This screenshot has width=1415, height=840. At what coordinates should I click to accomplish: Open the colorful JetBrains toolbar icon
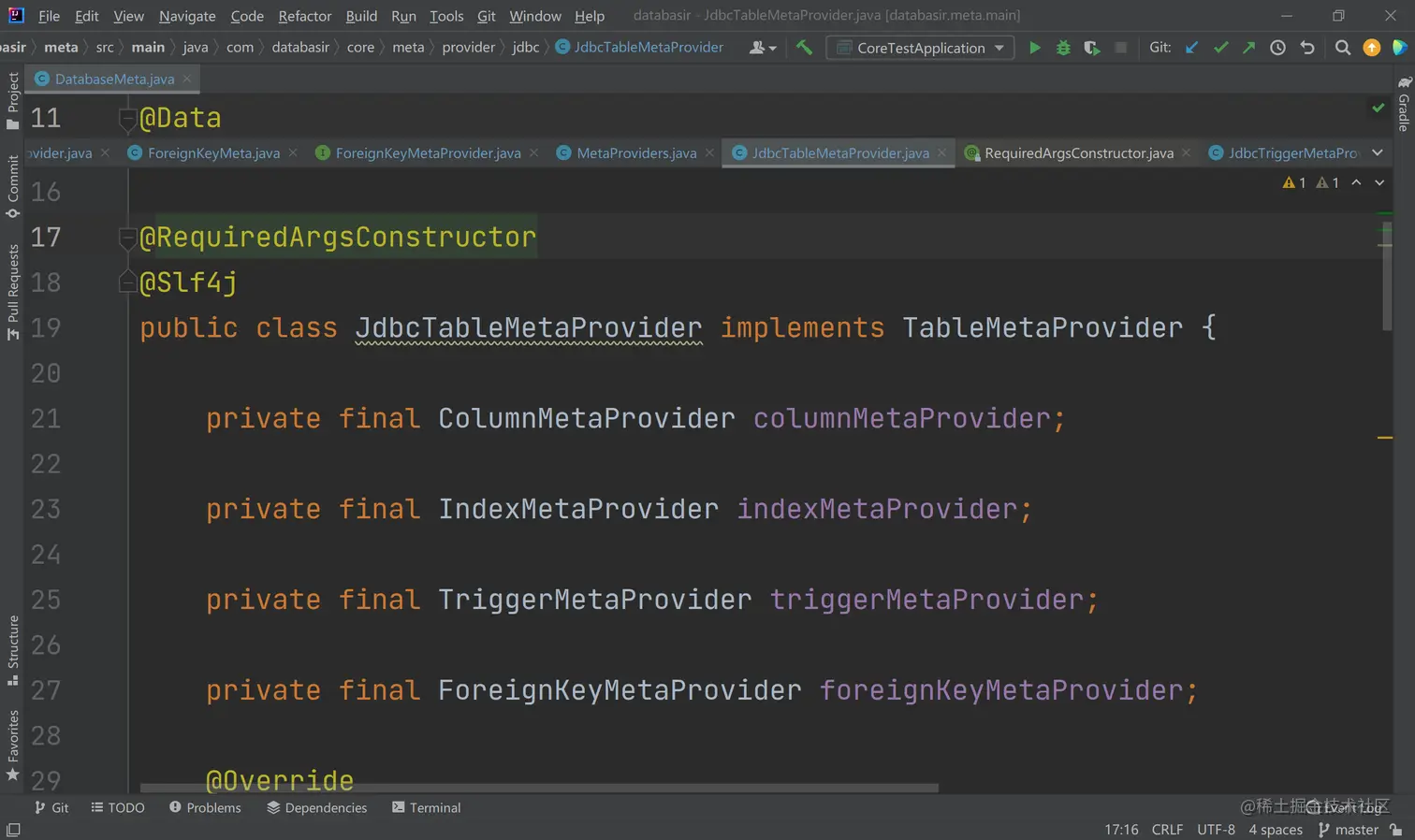1400,48
